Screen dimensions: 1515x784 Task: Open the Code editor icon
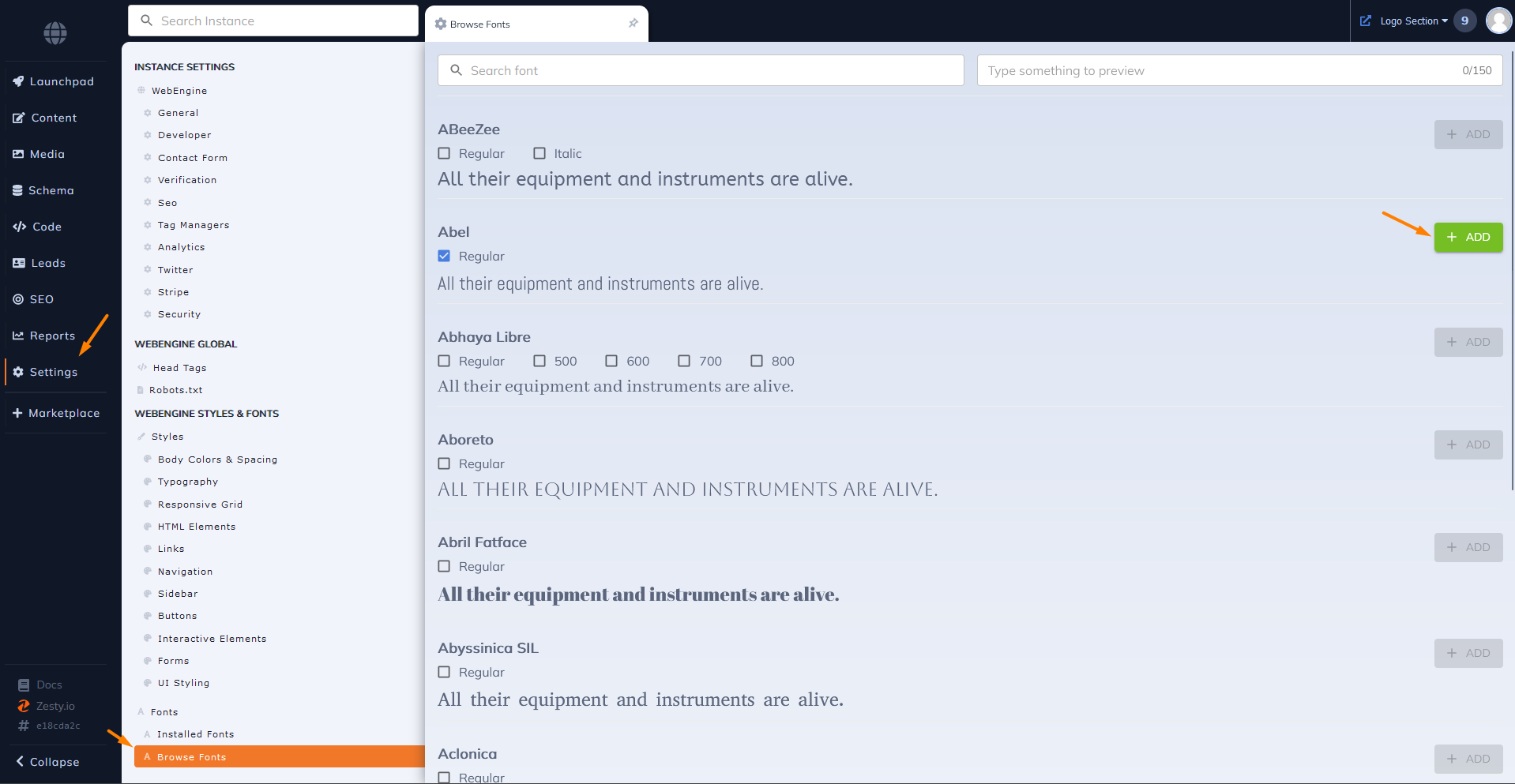click(x=19, y=227)
